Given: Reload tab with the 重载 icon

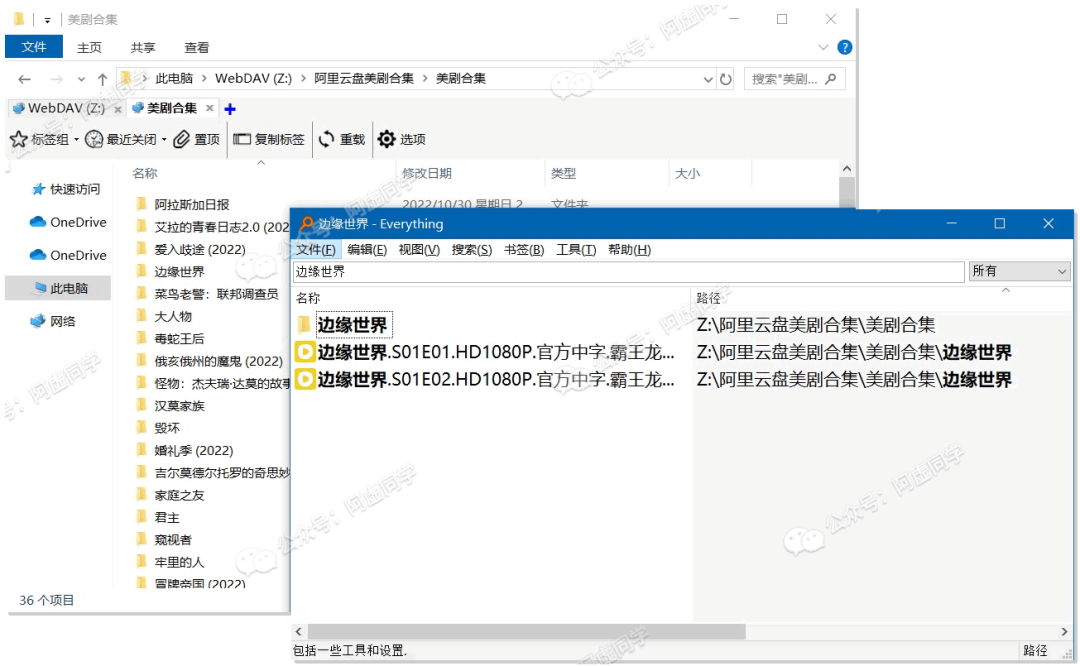Looking at the screenshot, I should [326, 139].
